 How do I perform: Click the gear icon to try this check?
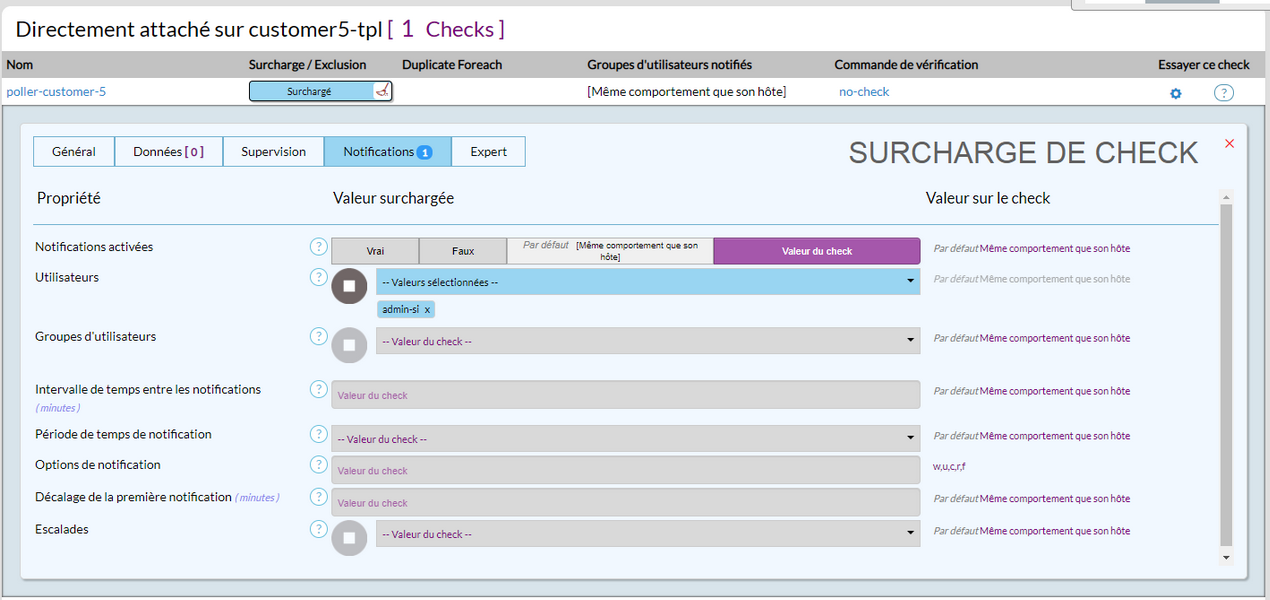(1176, 93)
